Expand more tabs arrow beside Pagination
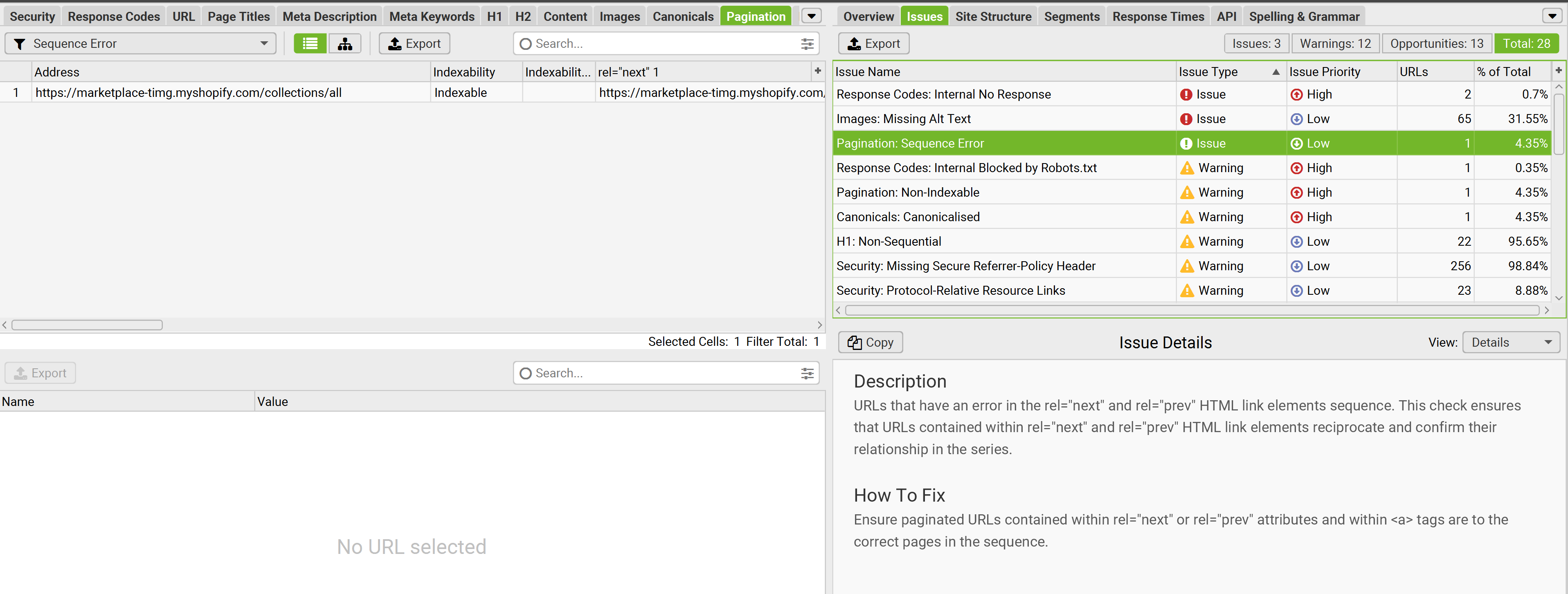 pos(811,16)
